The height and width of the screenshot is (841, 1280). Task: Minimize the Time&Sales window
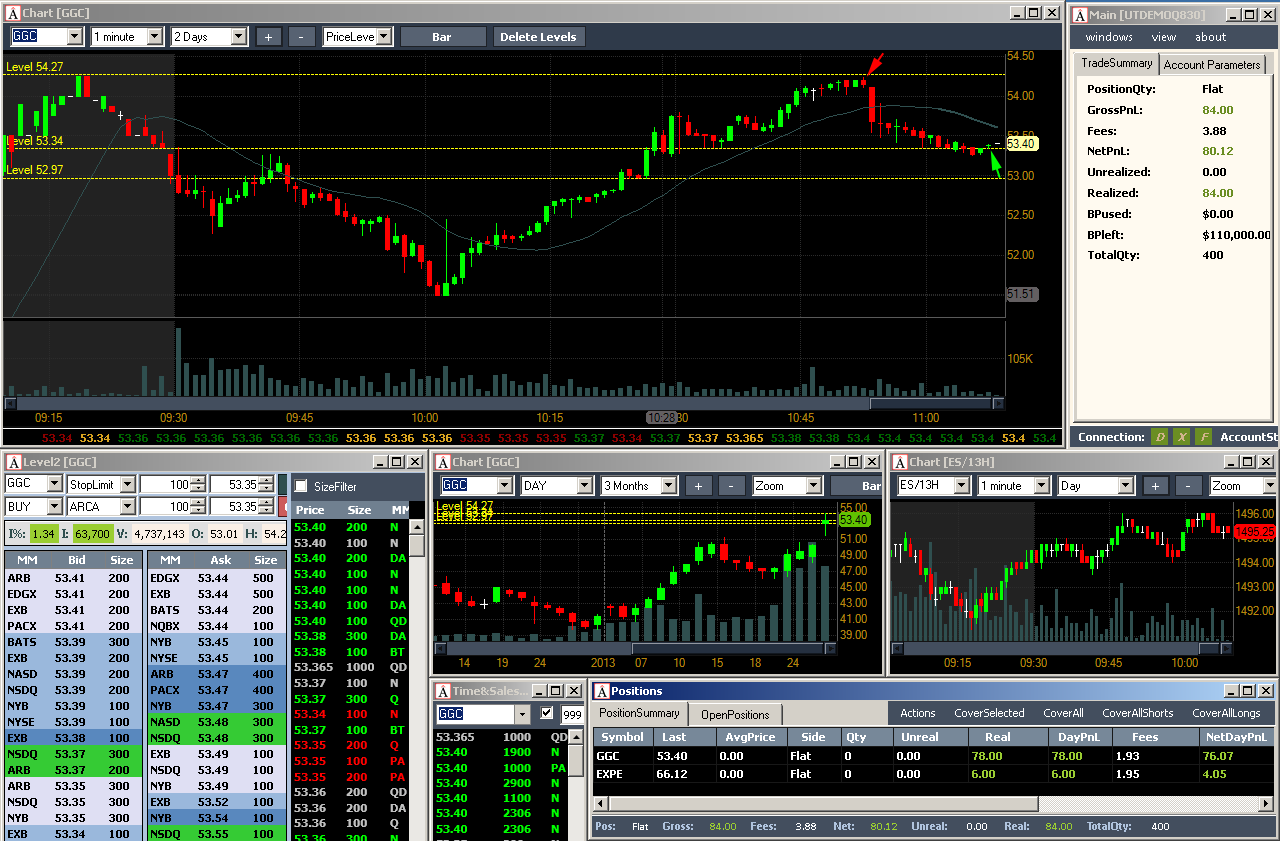(x=541, y=691)
